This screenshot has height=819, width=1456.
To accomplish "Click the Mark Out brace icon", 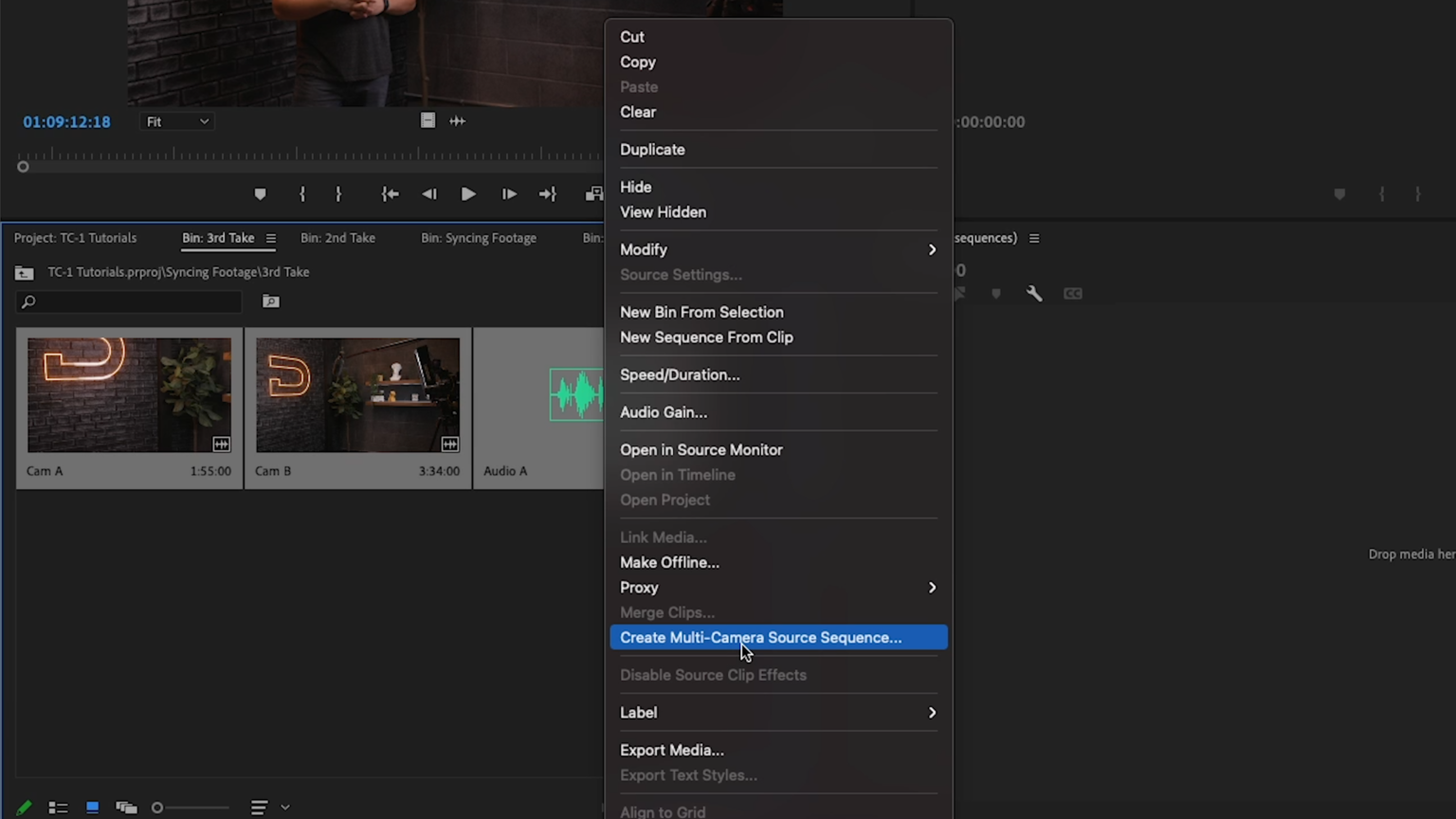I will point(338,193).
